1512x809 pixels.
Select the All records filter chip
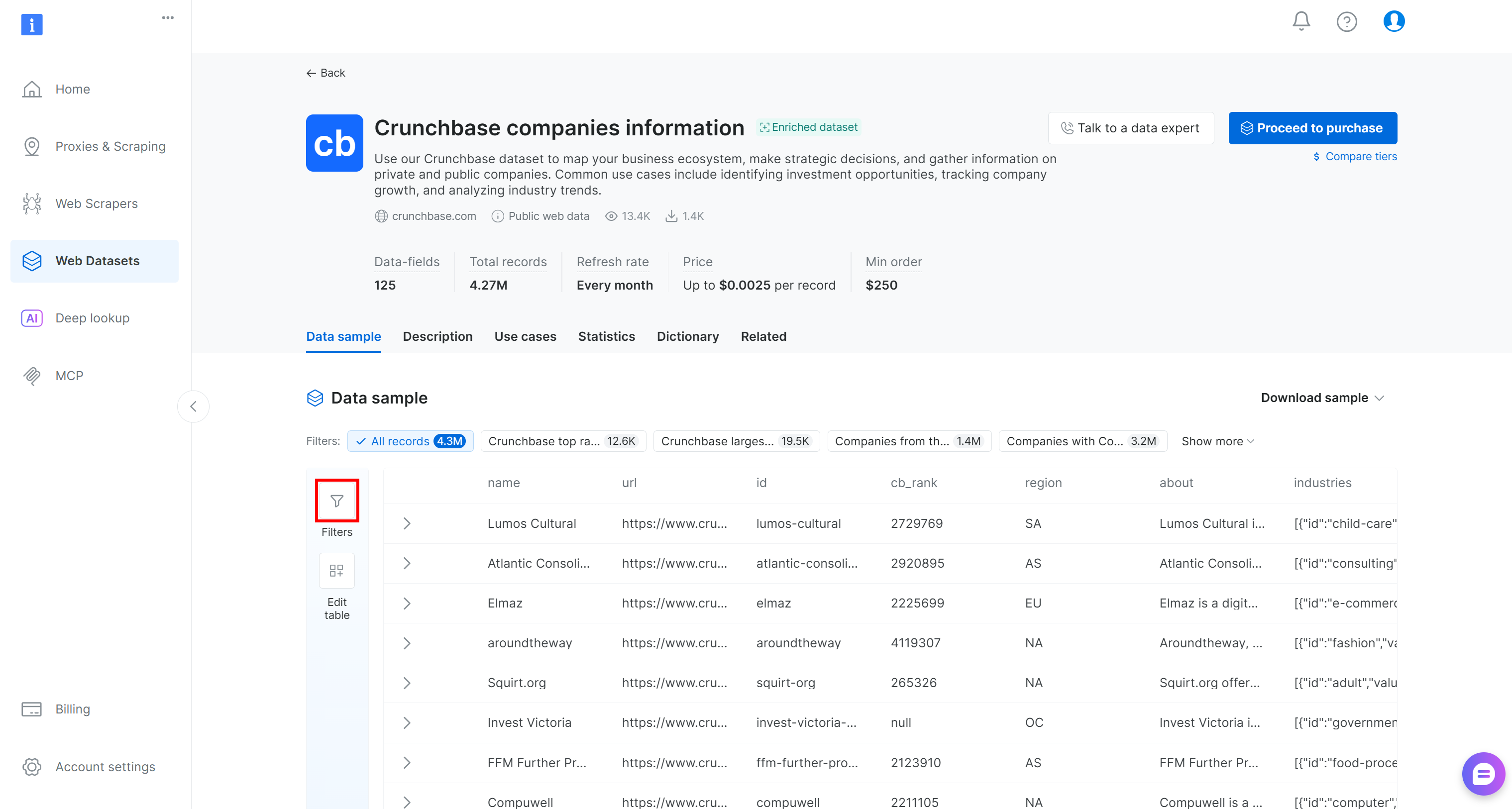[x=410, y=441]
